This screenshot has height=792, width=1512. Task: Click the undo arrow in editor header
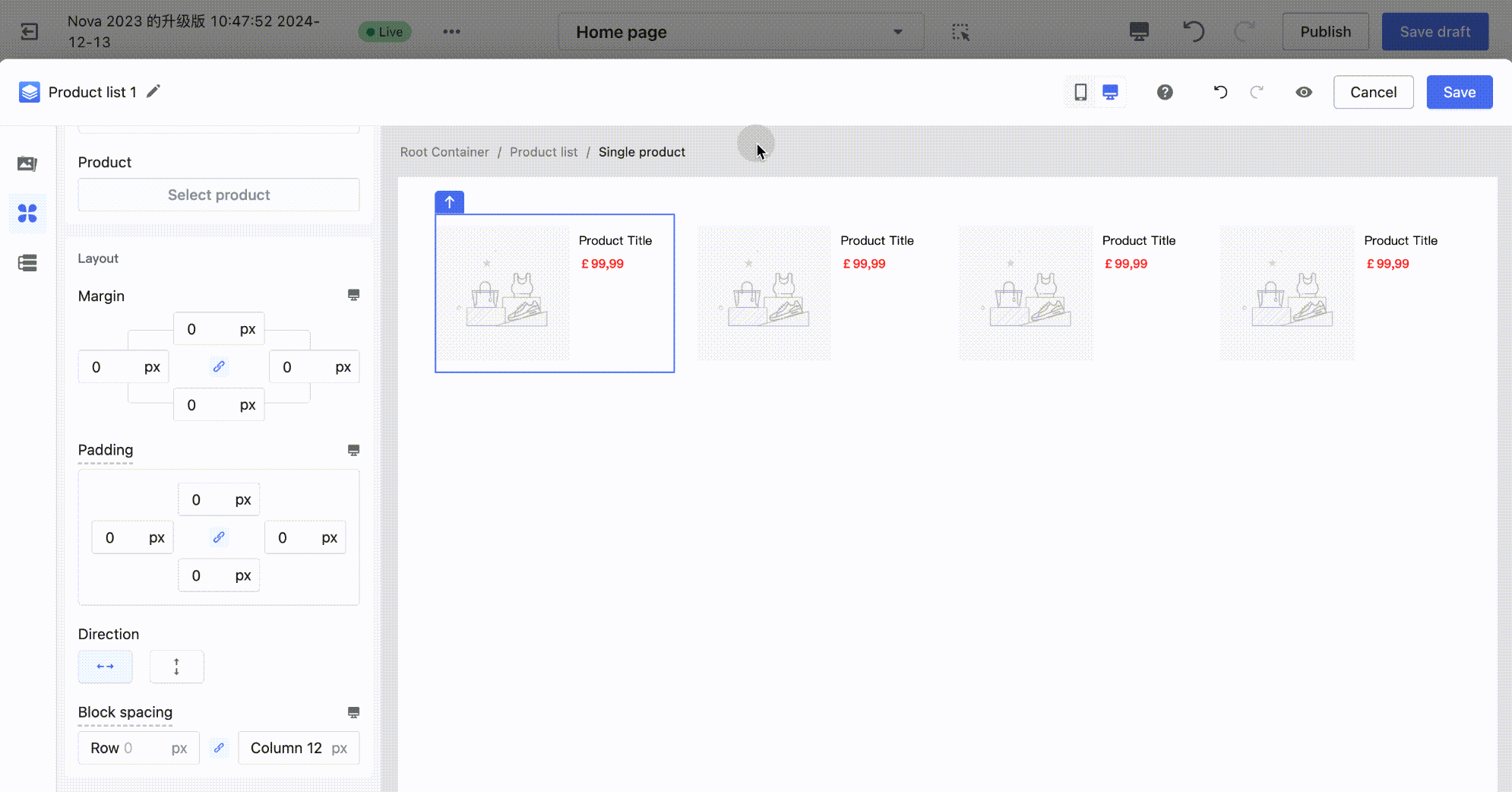[1220, 92]
